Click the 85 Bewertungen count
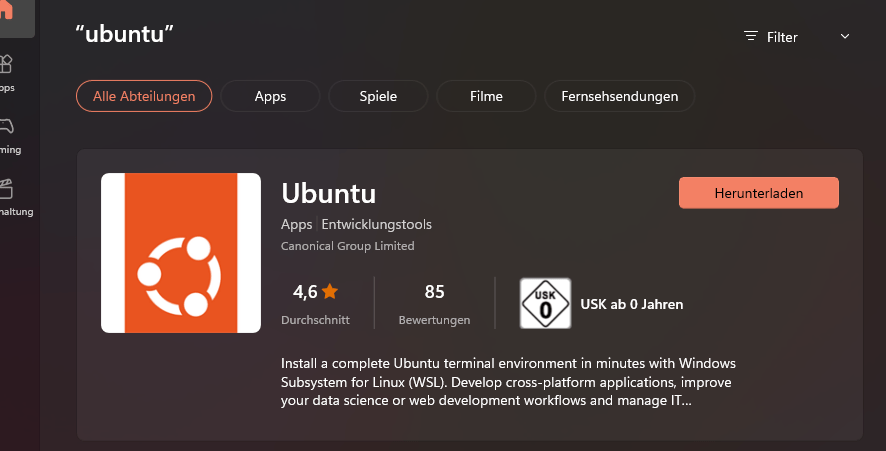 click(x=434, y=292)
